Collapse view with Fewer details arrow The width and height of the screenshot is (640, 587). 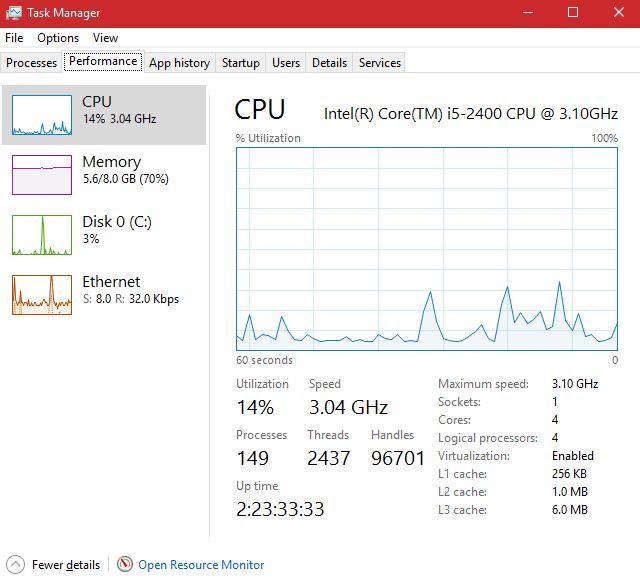coord(16,565)
